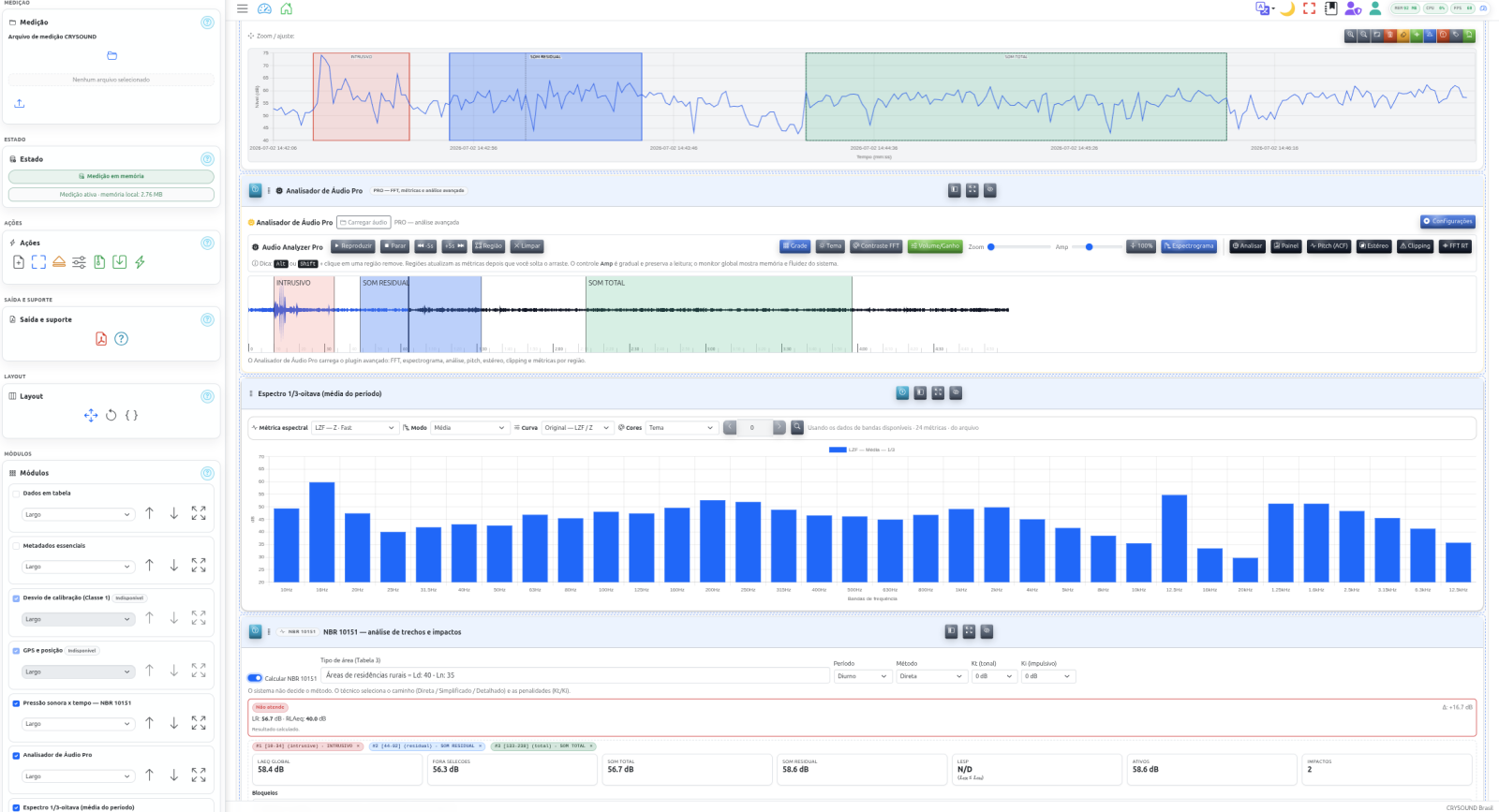Go to the green home icon

(287, 8)
